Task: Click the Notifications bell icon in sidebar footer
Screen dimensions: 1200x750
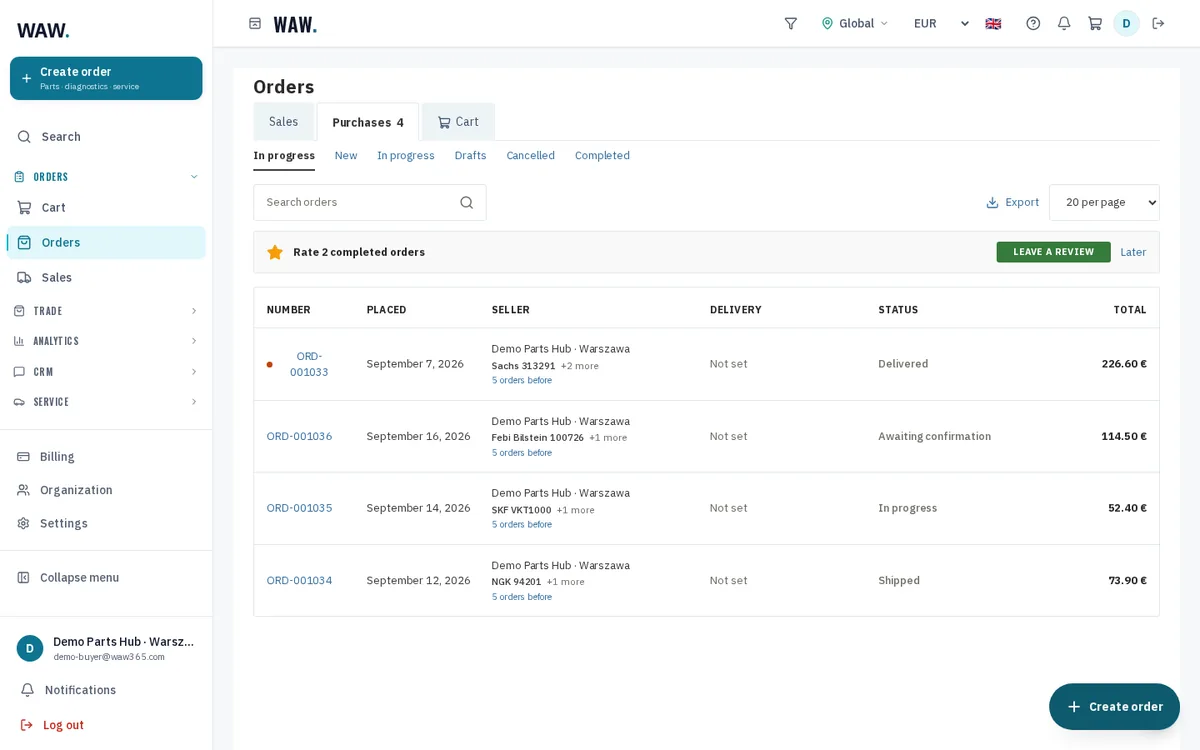Action: (27, 690)
